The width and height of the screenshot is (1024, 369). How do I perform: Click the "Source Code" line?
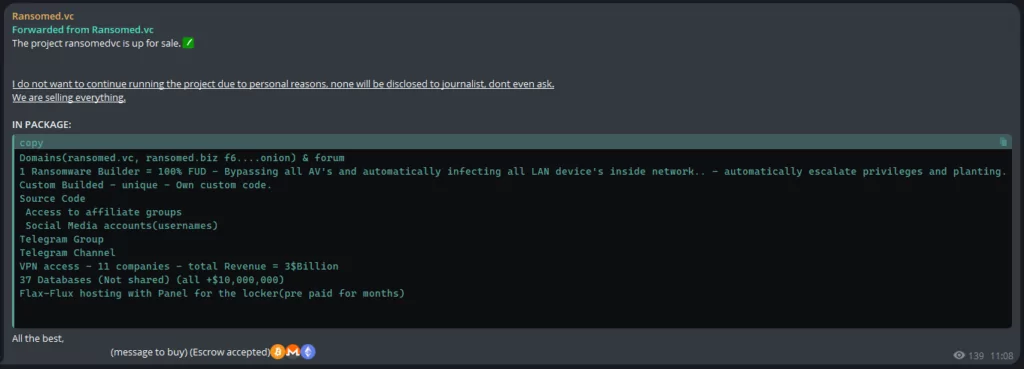(52, 199)
